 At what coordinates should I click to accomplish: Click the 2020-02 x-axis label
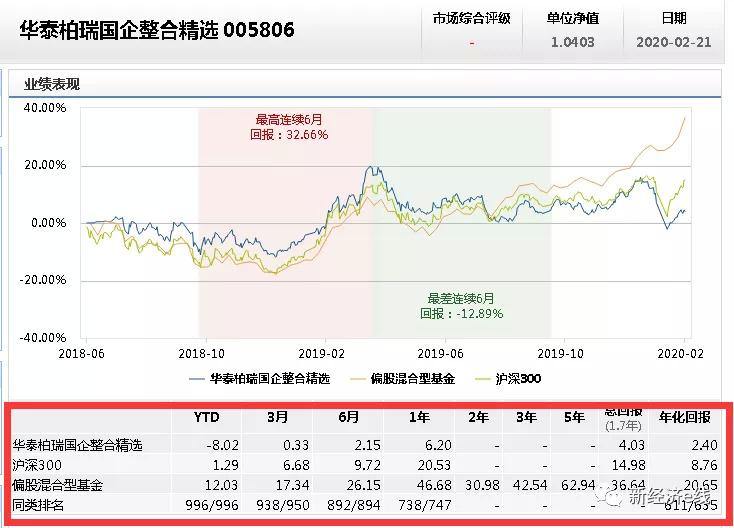(680, 353)
